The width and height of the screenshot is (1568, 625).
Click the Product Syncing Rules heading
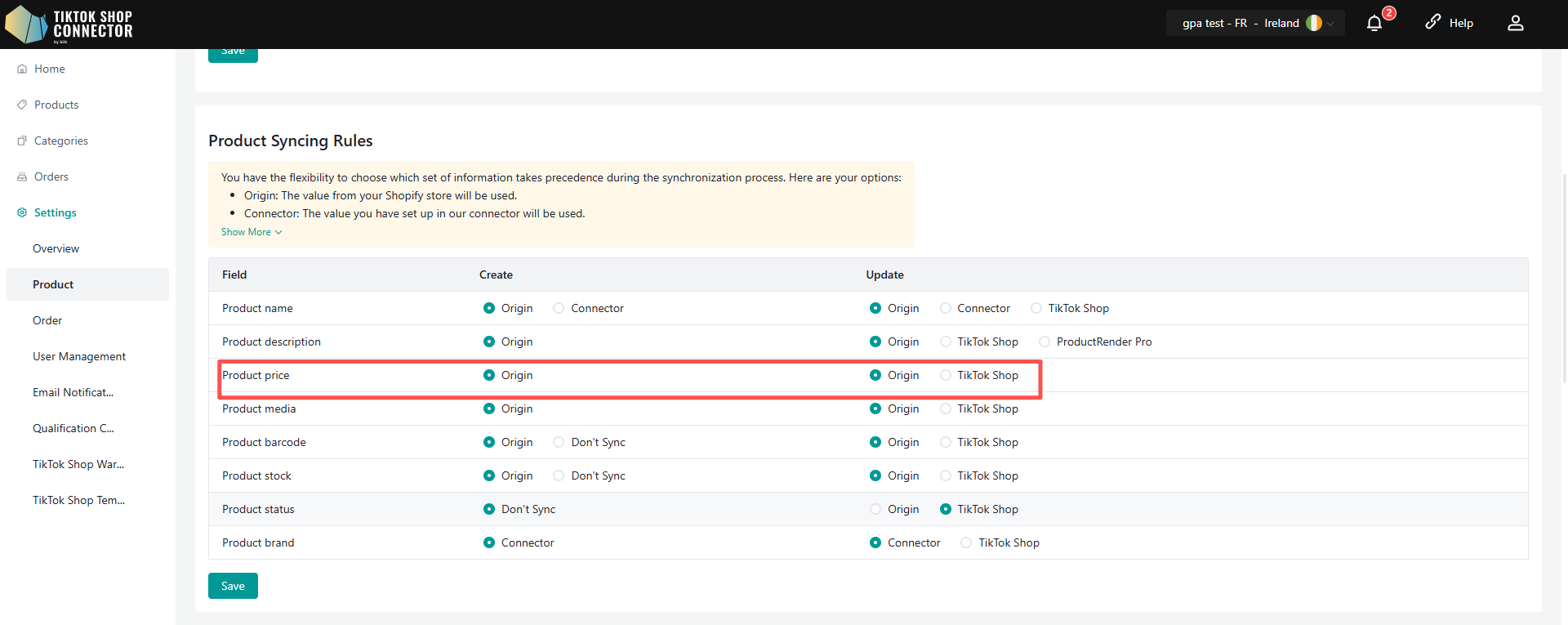(291, 141)
